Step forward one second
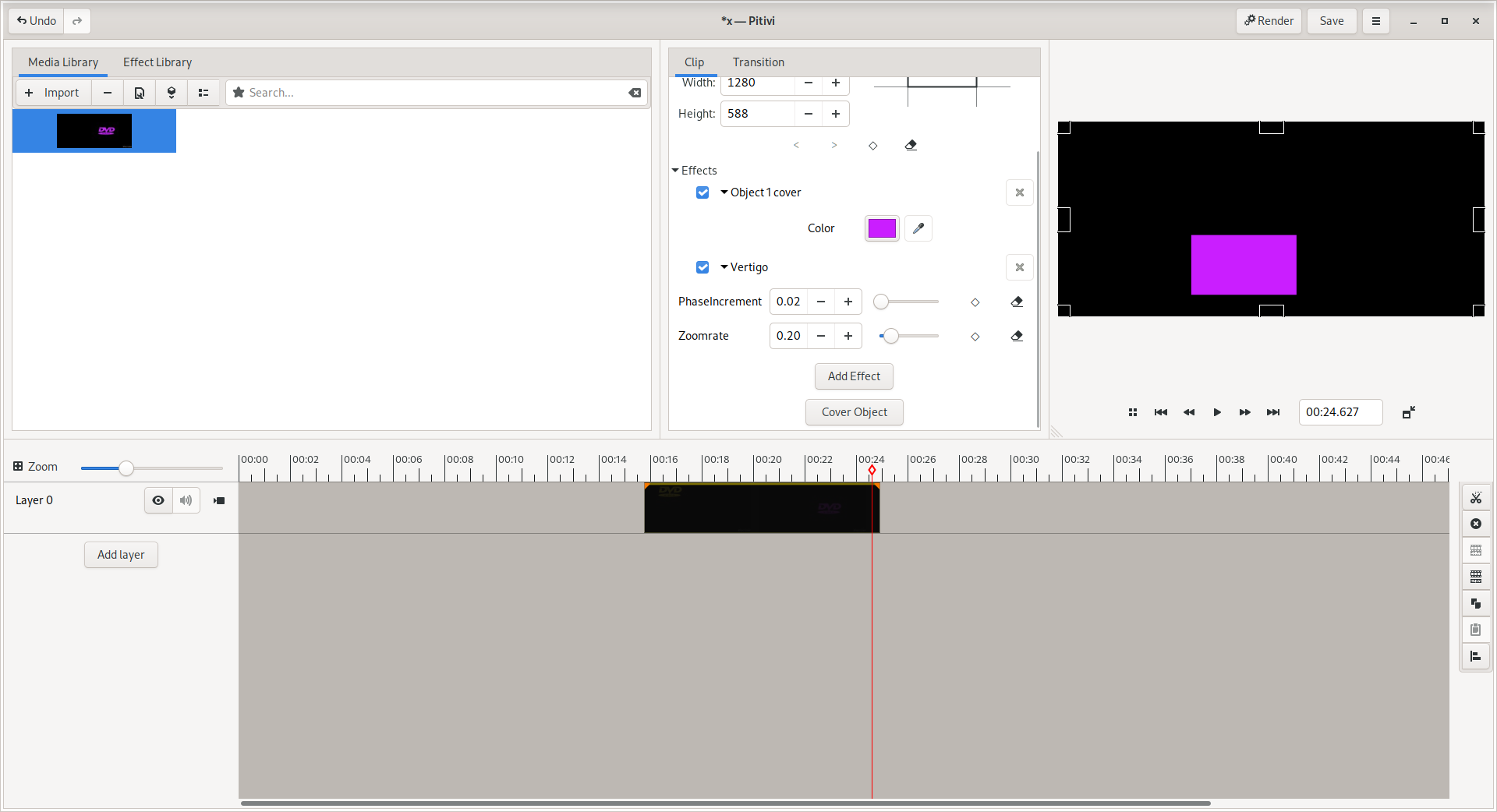This screenshot has width=1497, height=812. (x=1244, y=412)
